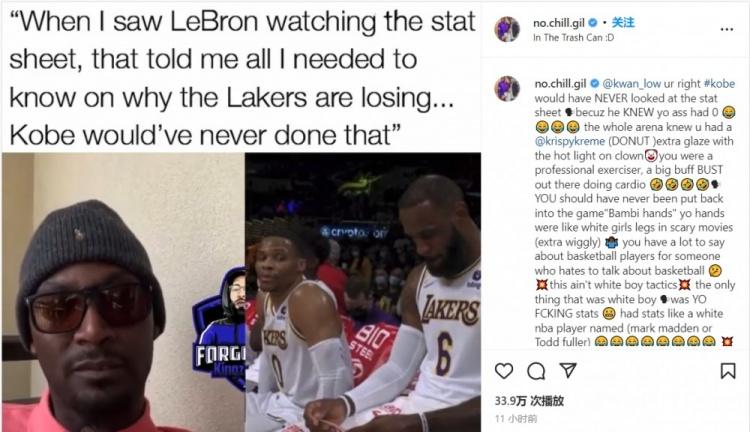Open the @kwan_low mention
The image size is (750, 432).
[x=631, y=84]
